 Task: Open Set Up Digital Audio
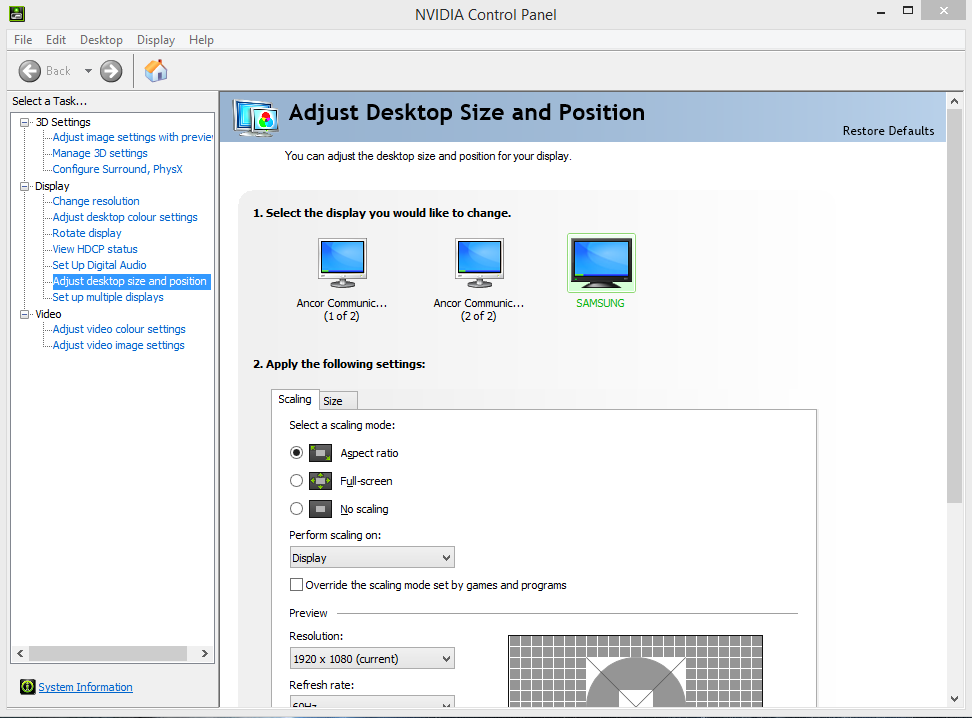click(x=99, y=265)
